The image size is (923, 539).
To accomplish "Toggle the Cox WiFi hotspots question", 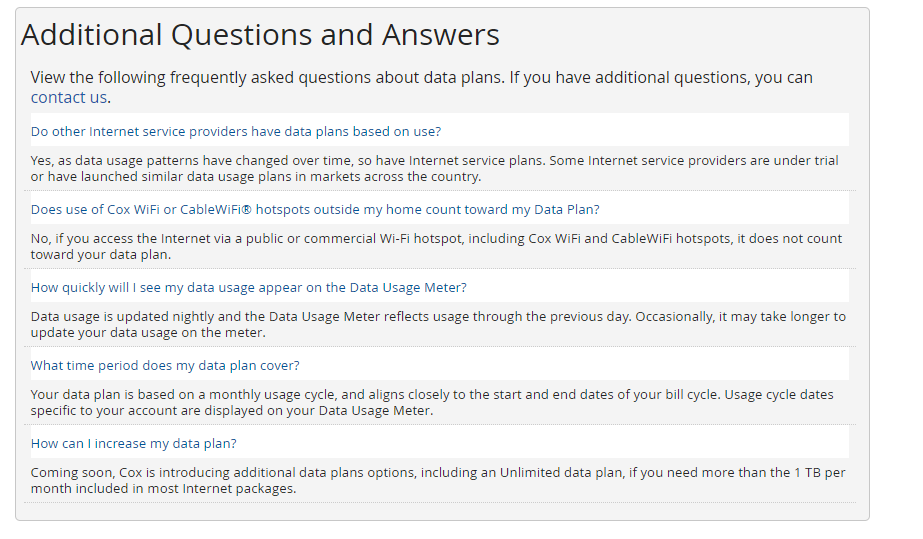I will tap(314, 209).
